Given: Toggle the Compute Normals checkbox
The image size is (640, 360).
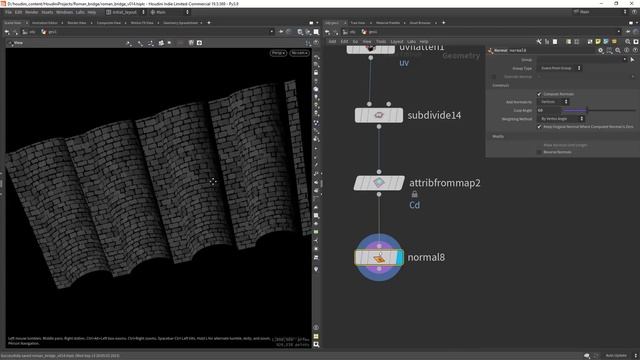Looking at the screenshot, I should click(x=539, y=94).
